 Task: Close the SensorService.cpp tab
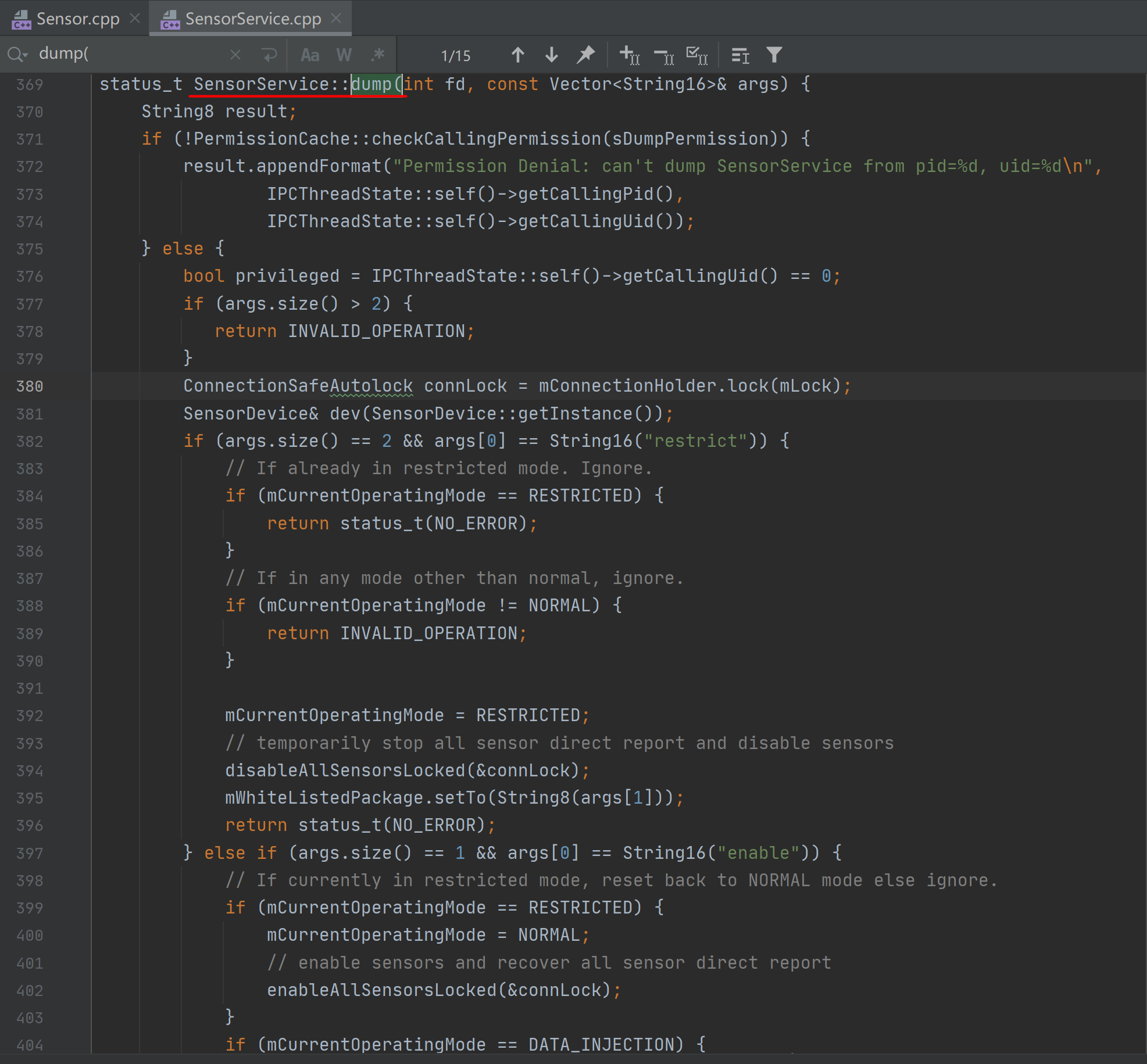coord(336,19)
